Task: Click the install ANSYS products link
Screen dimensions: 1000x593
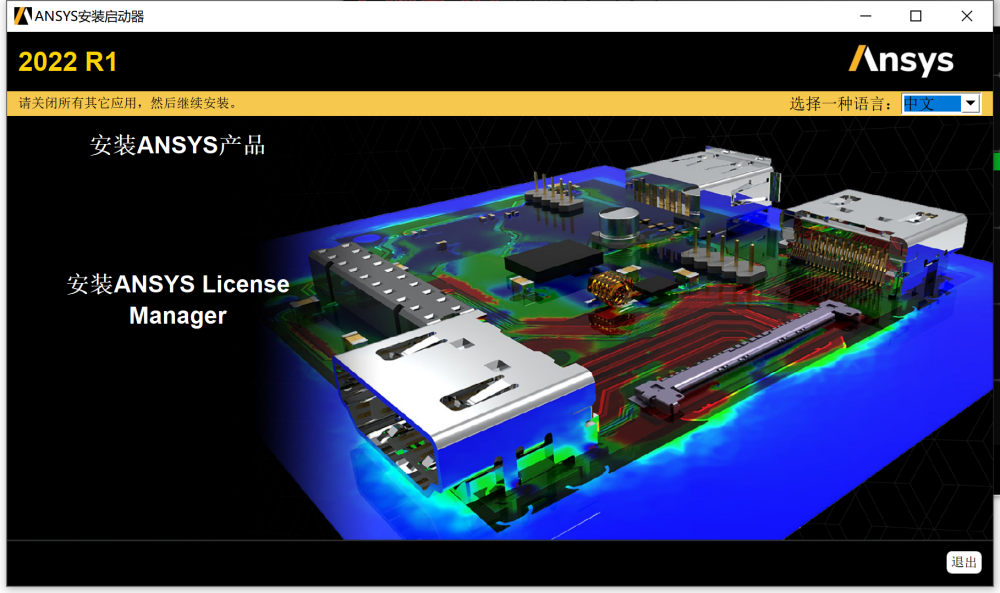Action: click(x=177, y=145)
